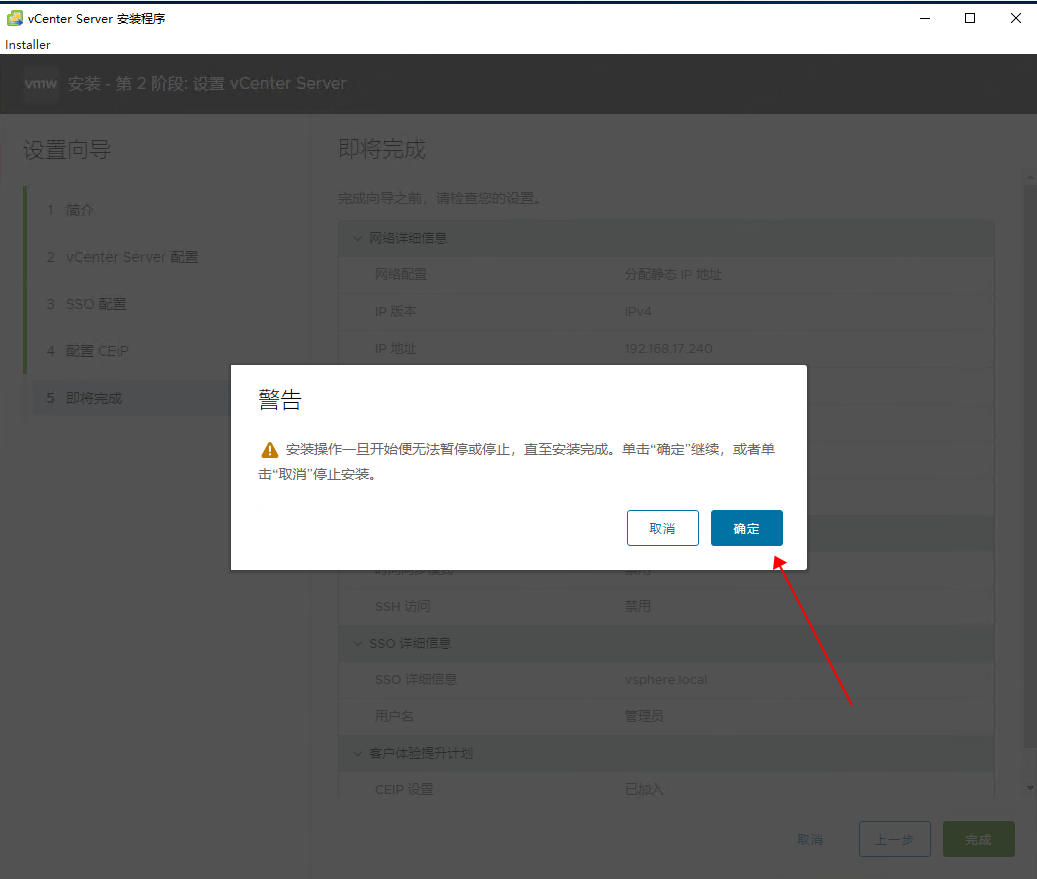Click the value 分配静态 IP 地址
The width and height of the screenshot is (1037, 879).
[x=673, y=274]
